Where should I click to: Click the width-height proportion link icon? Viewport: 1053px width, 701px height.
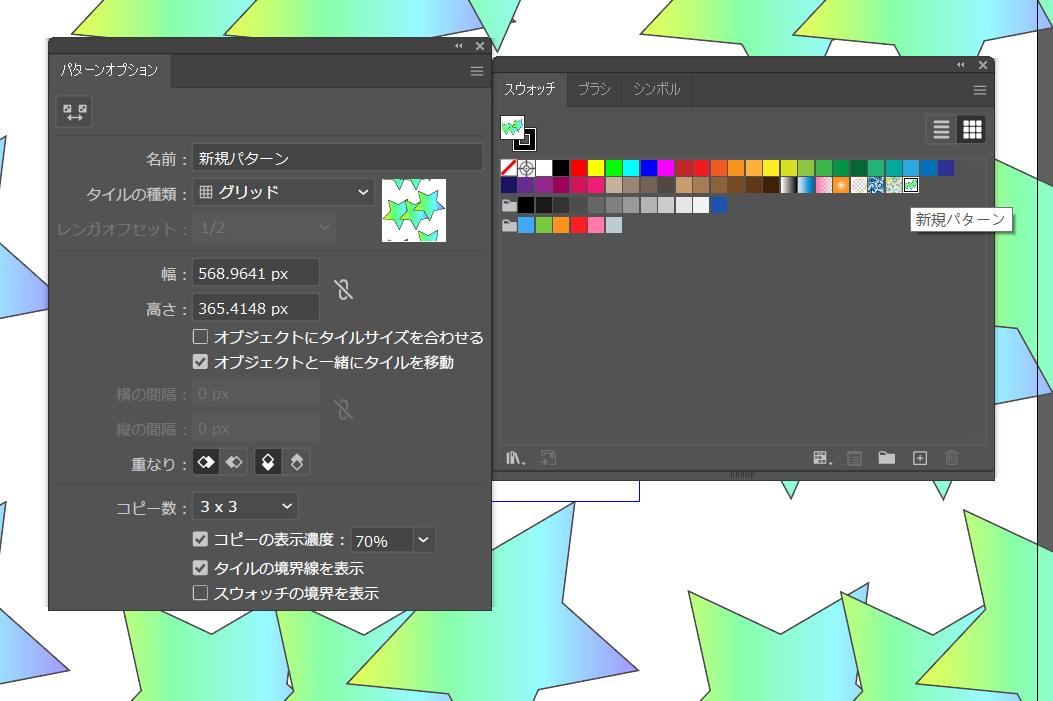coord(344,290)
